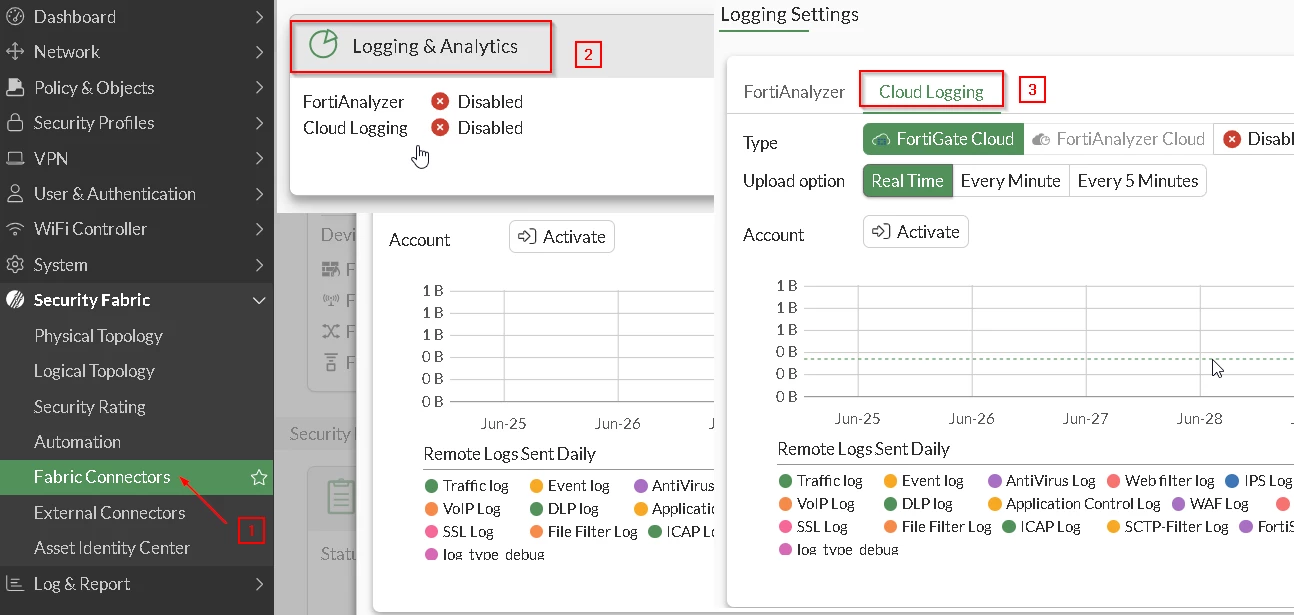
Task: Click the Security Profiles lock icon
Action: pyautogui.click(x=15, y=123)
